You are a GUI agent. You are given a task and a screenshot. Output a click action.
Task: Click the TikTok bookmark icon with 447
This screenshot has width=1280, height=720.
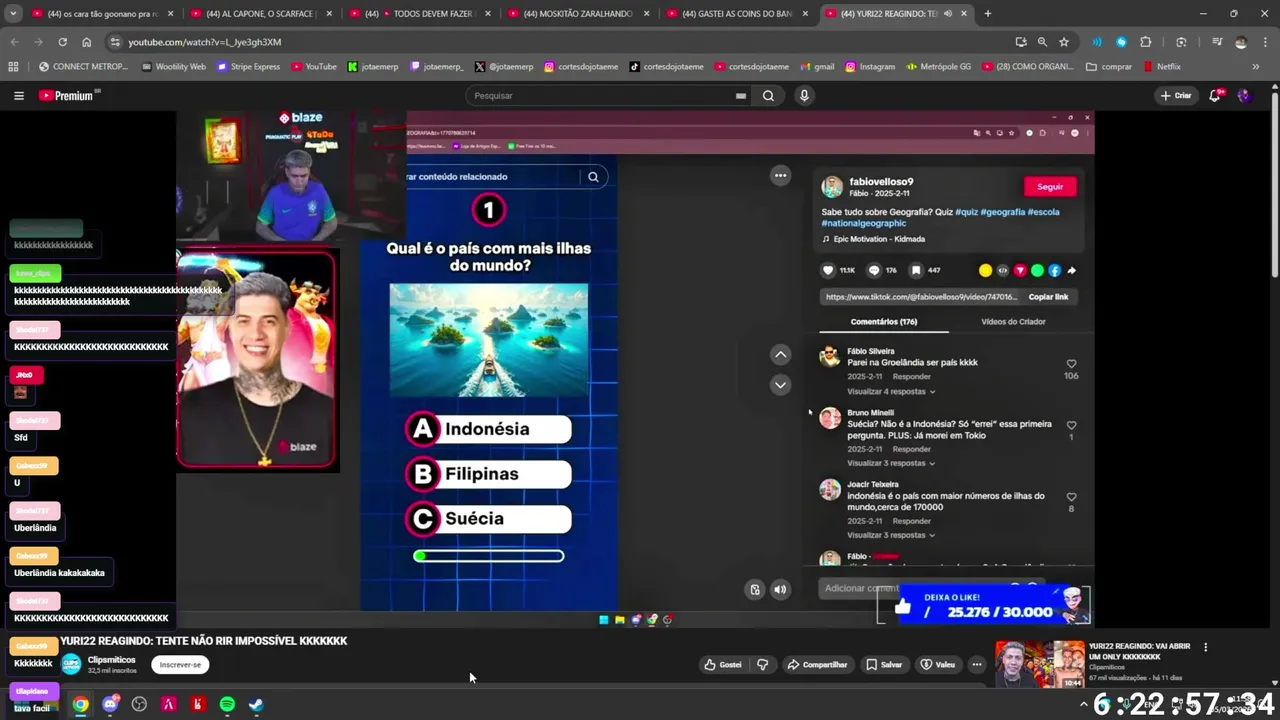[915, 270]
